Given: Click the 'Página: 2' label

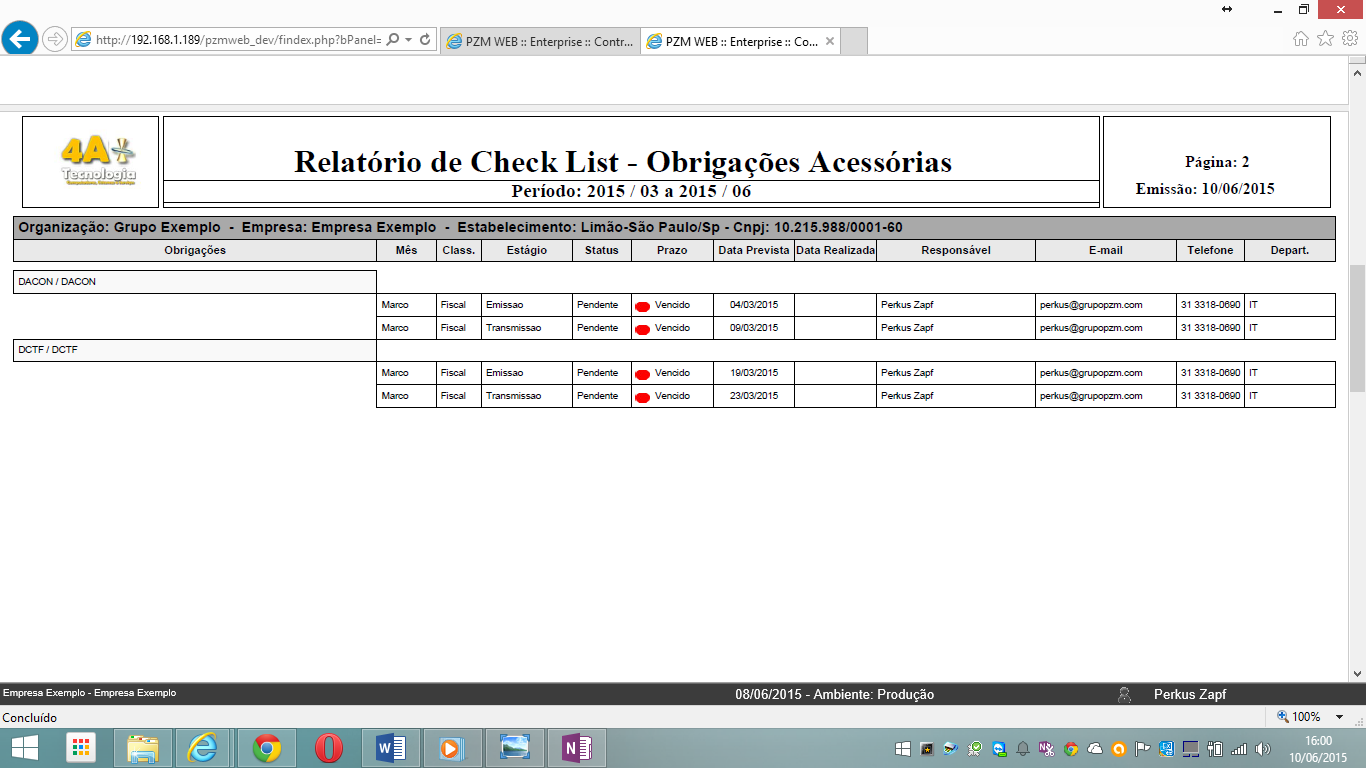Looking at the screenshot, I should (x=1217, y=161).
